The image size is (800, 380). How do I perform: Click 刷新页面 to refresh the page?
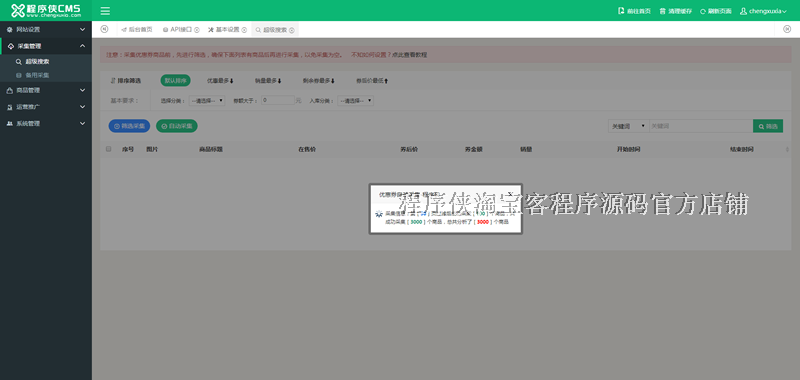716,11
